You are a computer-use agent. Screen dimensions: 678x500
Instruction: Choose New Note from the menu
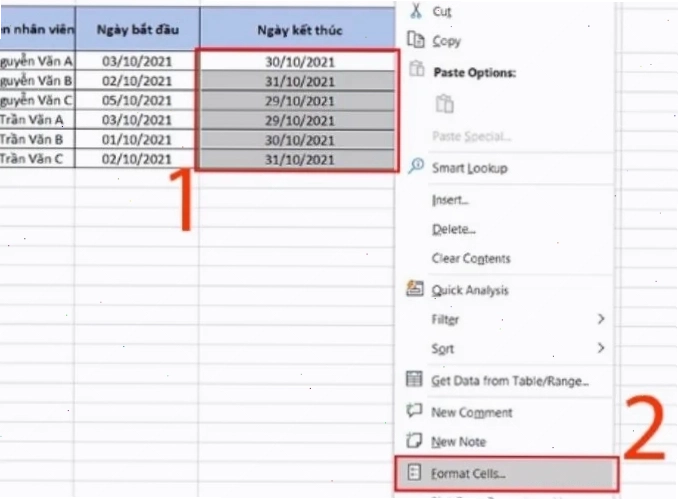[506, 442]
